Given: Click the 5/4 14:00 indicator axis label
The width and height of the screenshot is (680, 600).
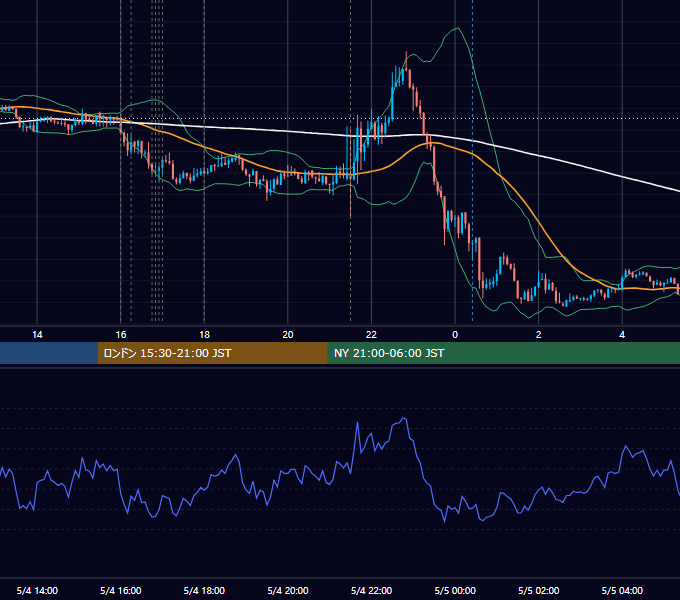Looking at the screenshot, I should [37, 590].
